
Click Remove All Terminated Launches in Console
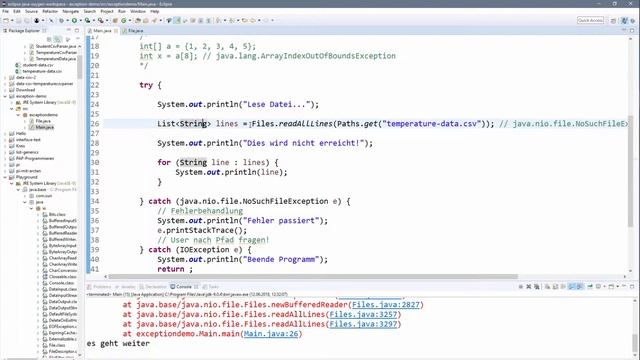click(537, 287)
